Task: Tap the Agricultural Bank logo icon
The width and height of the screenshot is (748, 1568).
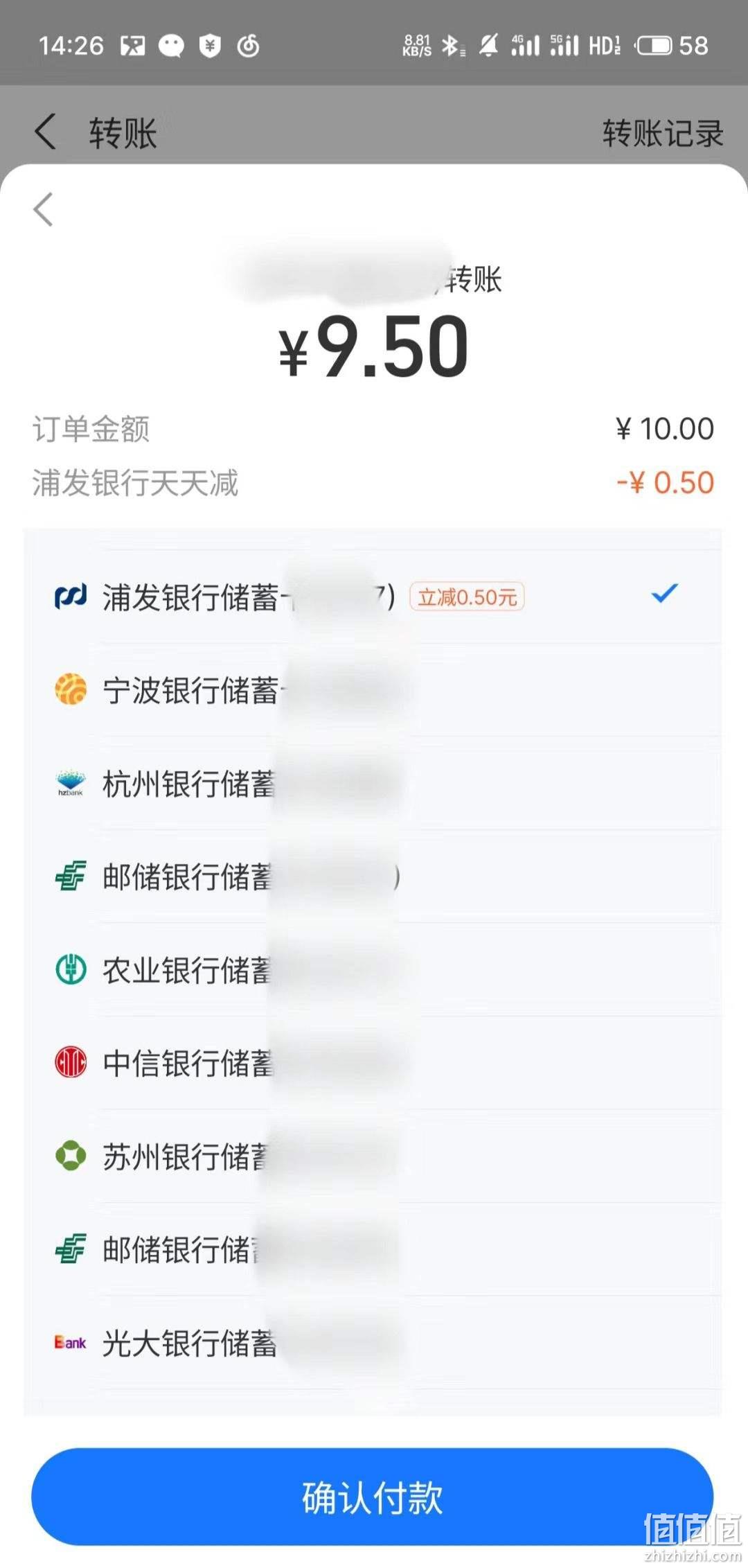Action: click(70, 969)
